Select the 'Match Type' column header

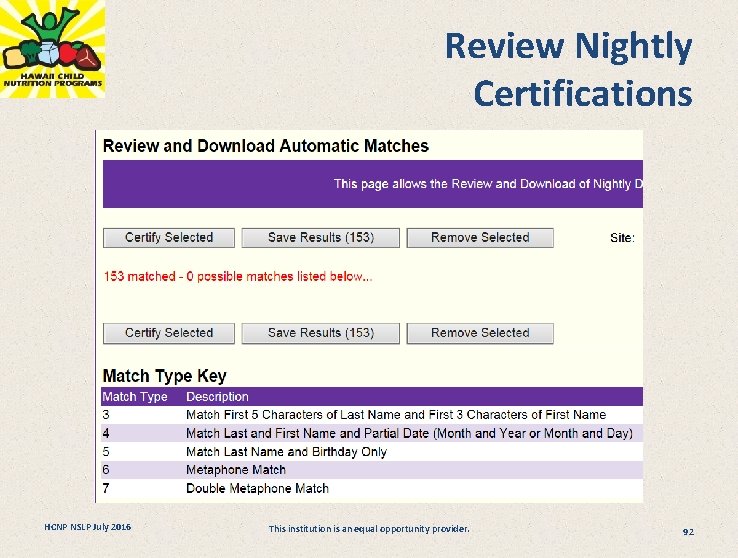tap(135, 397)
